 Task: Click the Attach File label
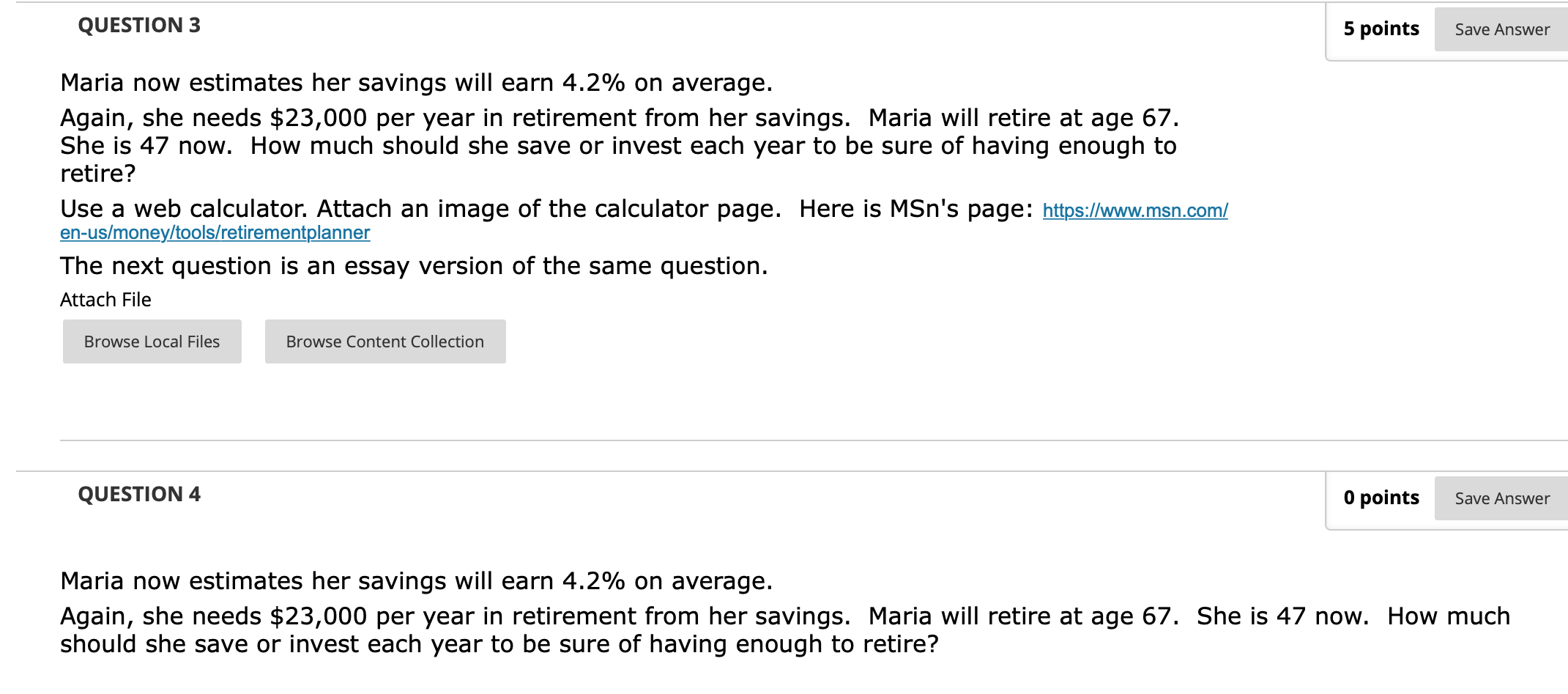(105, 299)
